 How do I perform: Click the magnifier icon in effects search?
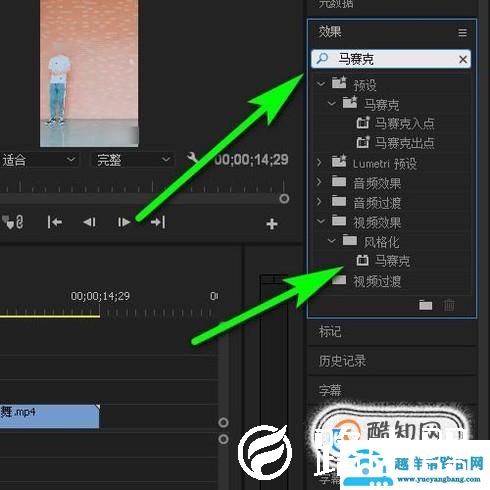(322, 59)
